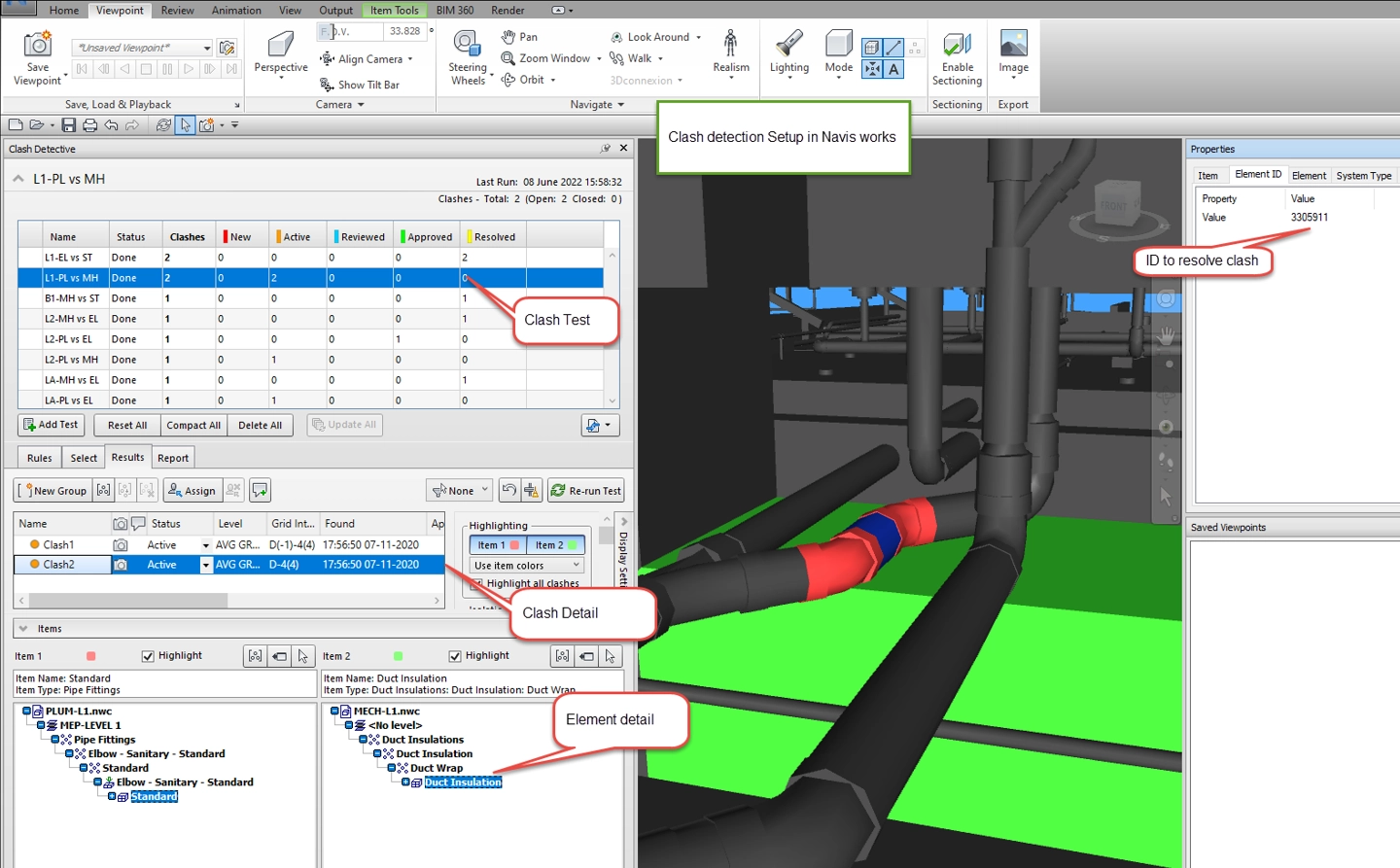This screenshot has height=868, width=1400.
Task: Activate the Pan hand tool
Action: click(508, 37)
